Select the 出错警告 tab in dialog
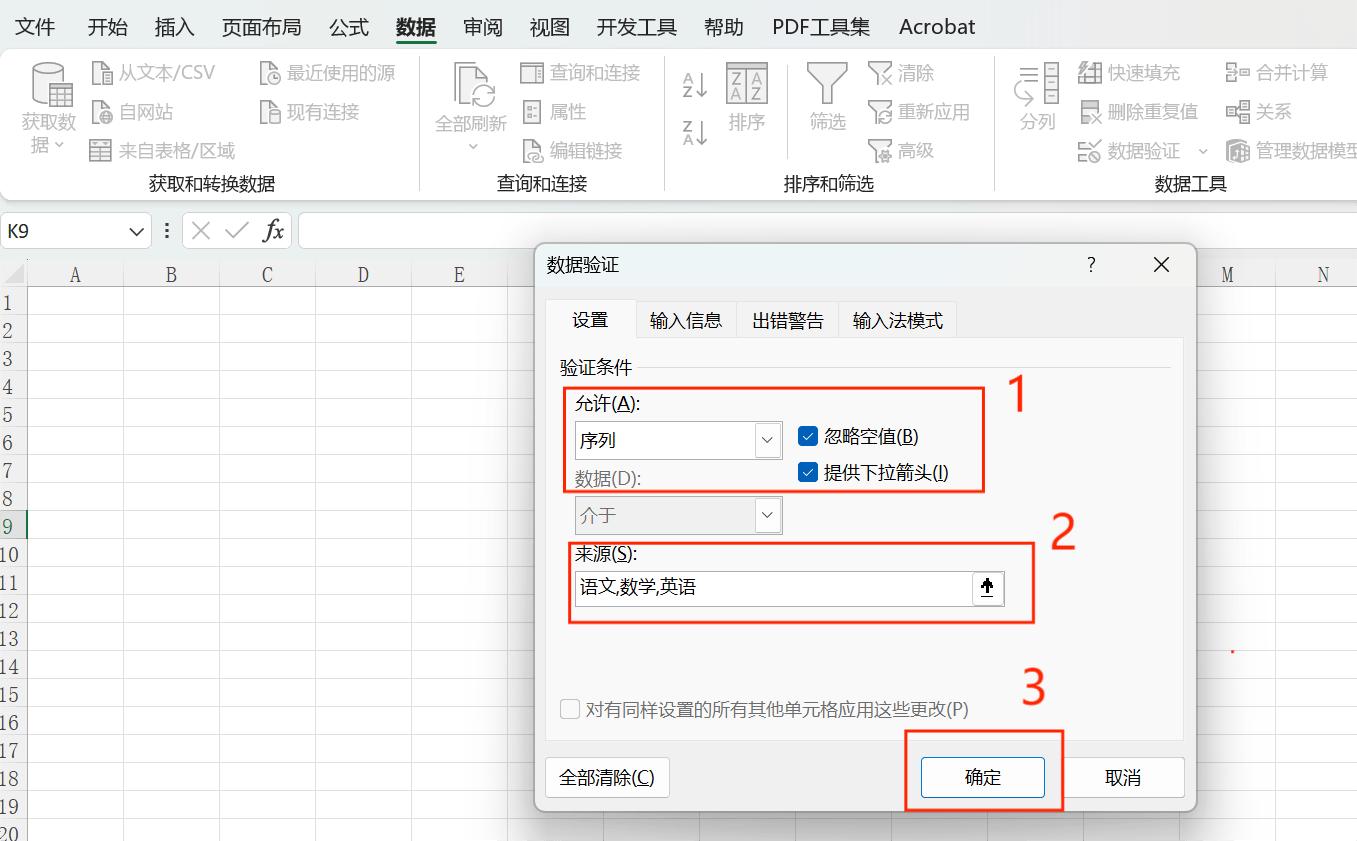Image resolution: width=1357 pixels, height=841 pixels. pyautogui.click(x=788, y=320)
